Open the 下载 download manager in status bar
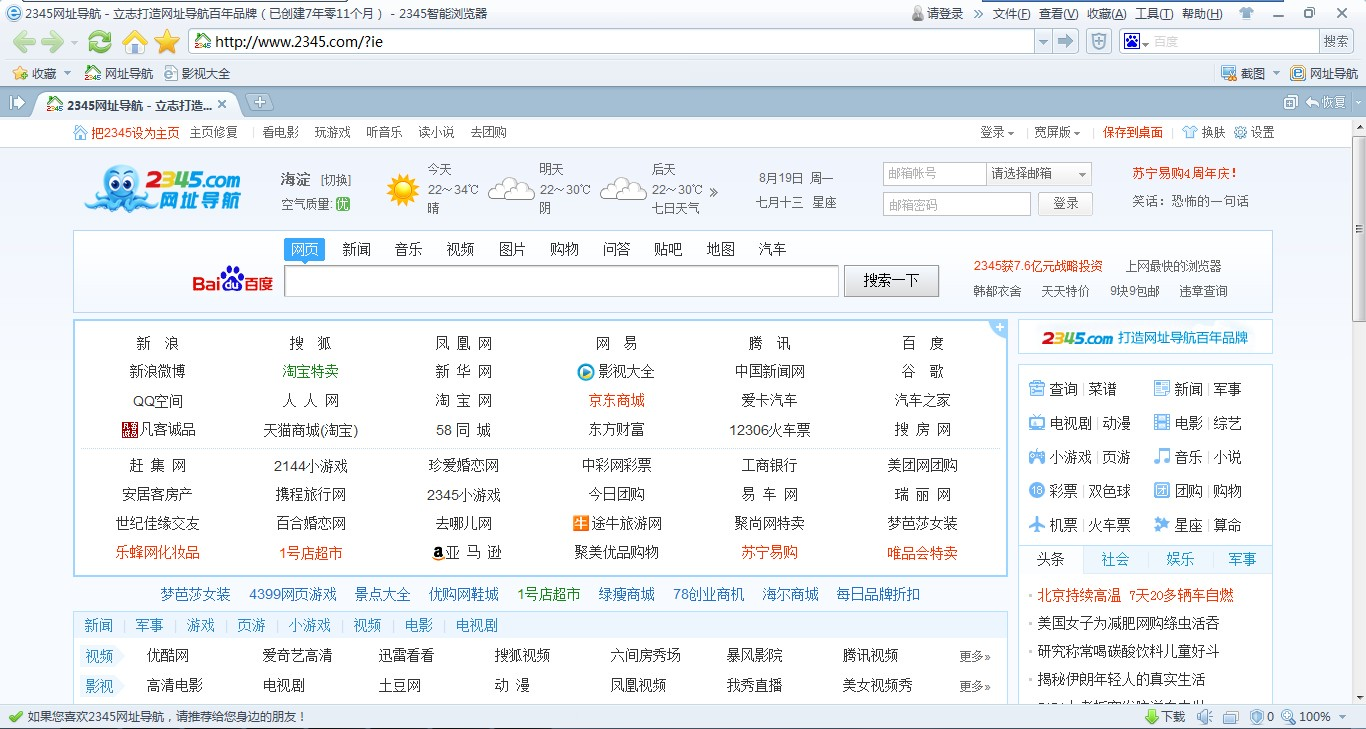 click(x=1164, y=717)
